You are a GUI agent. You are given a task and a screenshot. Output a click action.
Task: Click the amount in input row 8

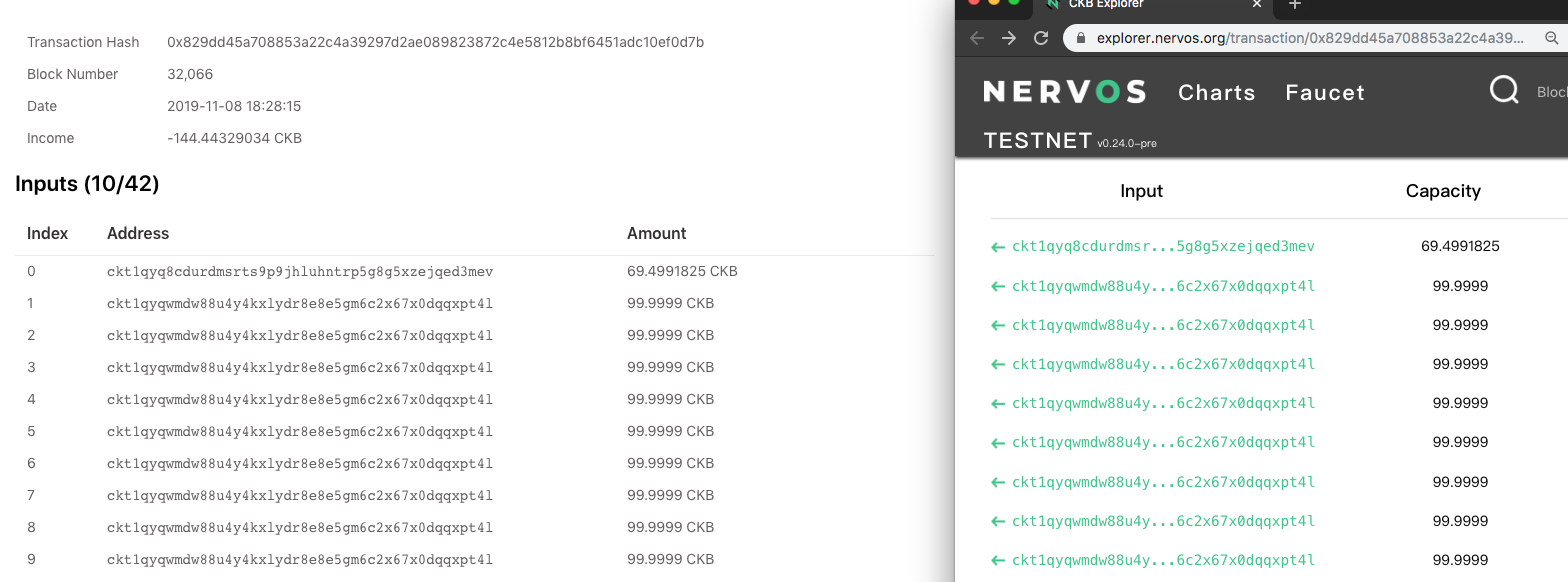tap(671, 527)
